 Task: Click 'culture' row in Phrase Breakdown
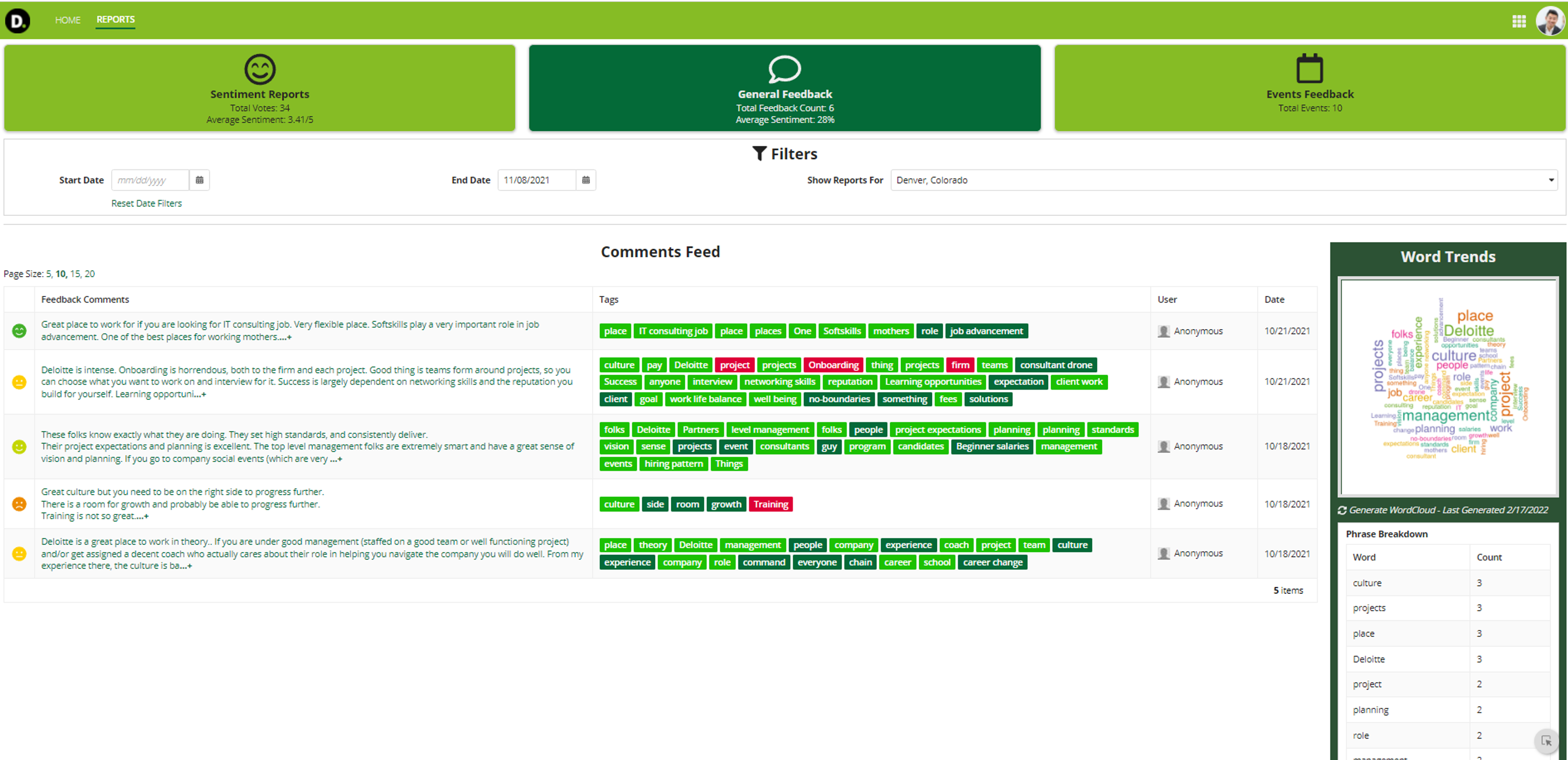click(x=1448, y=583)
